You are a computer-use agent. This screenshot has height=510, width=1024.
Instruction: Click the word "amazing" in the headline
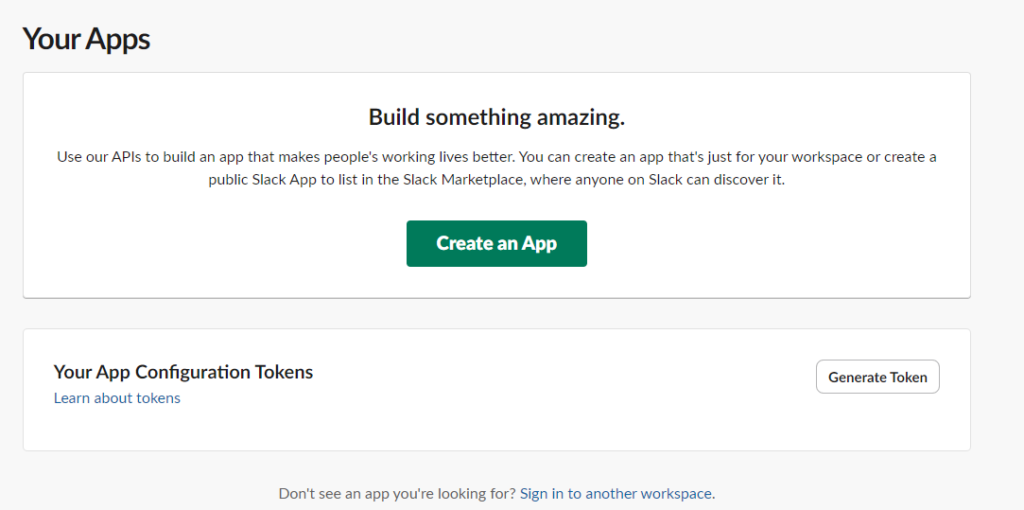579,117
